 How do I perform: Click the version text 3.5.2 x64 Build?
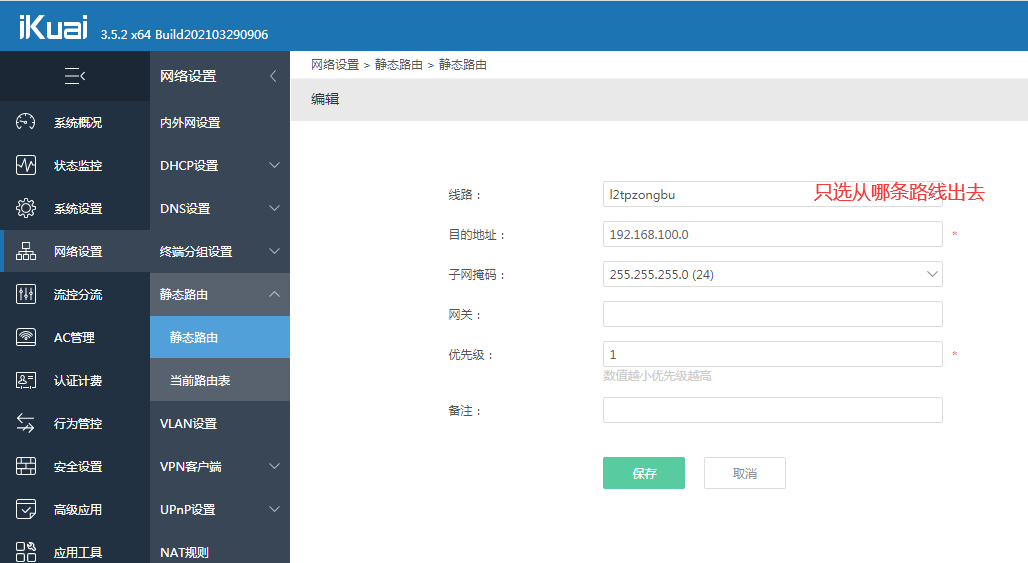click(x=184, y=35)
